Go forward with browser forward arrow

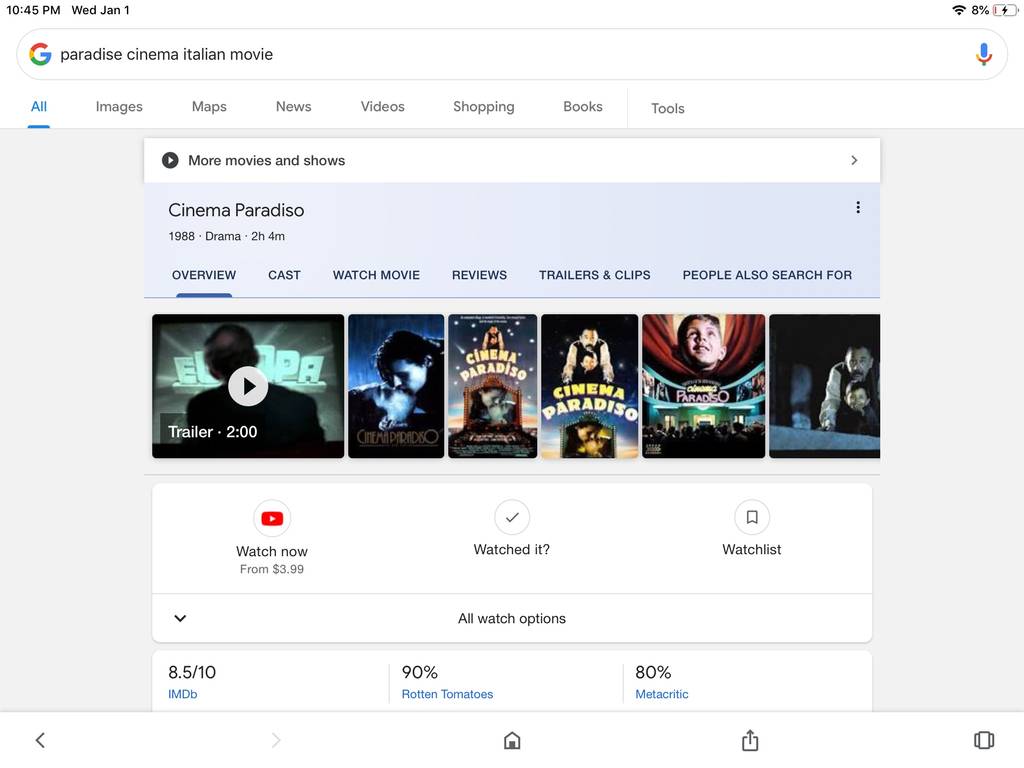(x=276, y=740)
